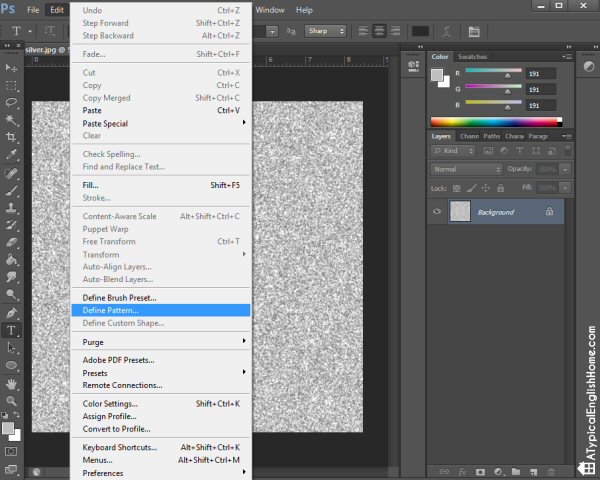Viewport: 600px width, 480px height.
Task: Toggle left align text option
Action: (x=363, y=31)
